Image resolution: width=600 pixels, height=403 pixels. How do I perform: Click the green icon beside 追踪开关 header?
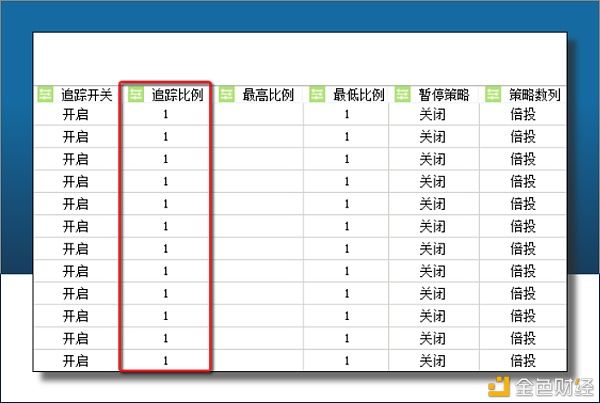pos(45,95)
